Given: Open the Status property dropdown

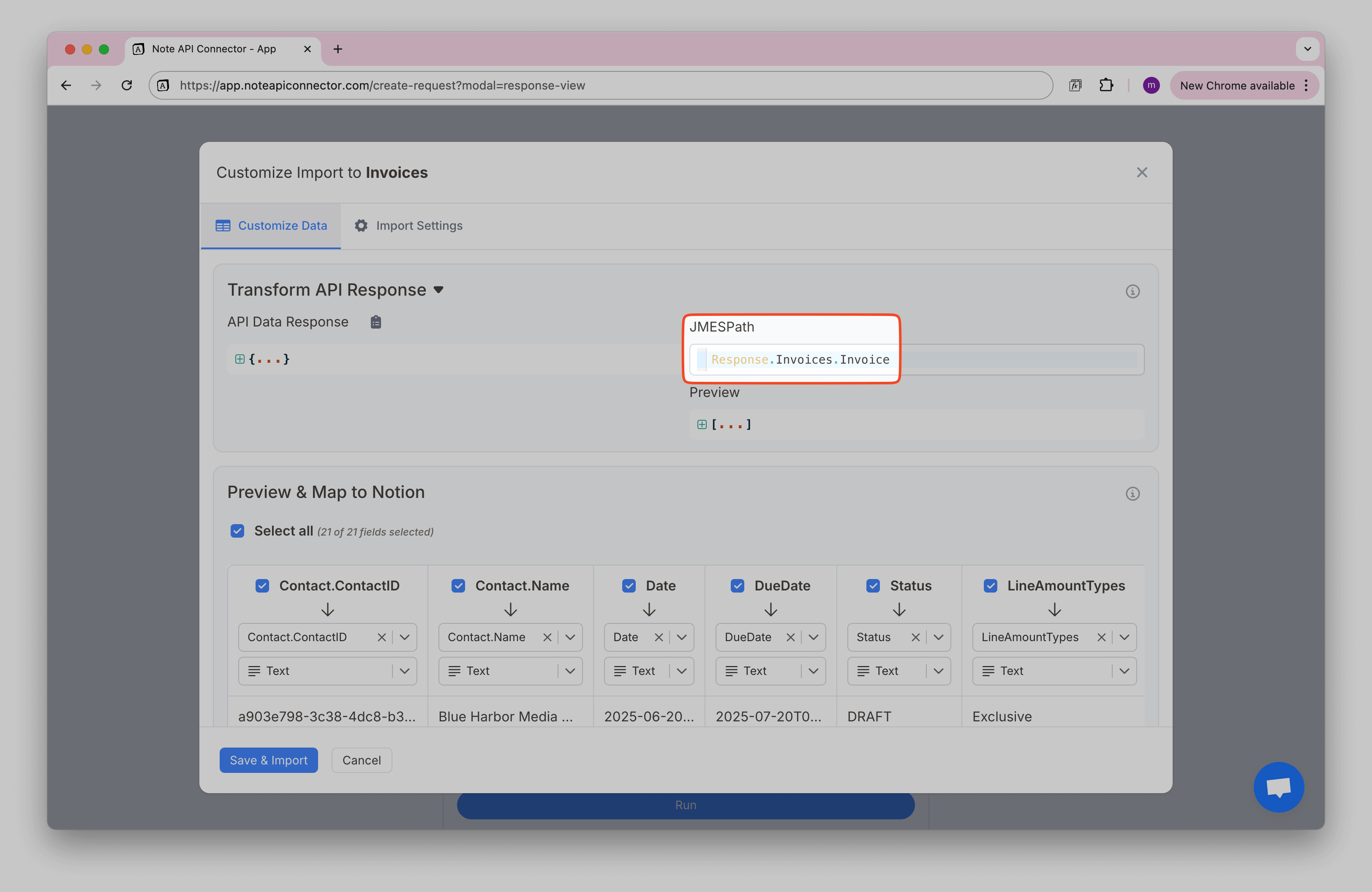Looking at the screenshot, I should coord(939,637).
